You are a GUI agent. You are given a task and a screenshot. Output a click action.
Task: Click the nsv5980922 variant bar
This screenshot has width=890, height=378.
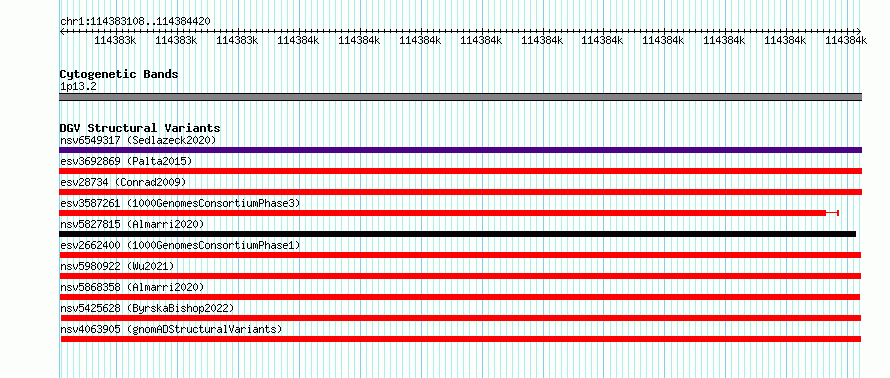pos(460,276)
